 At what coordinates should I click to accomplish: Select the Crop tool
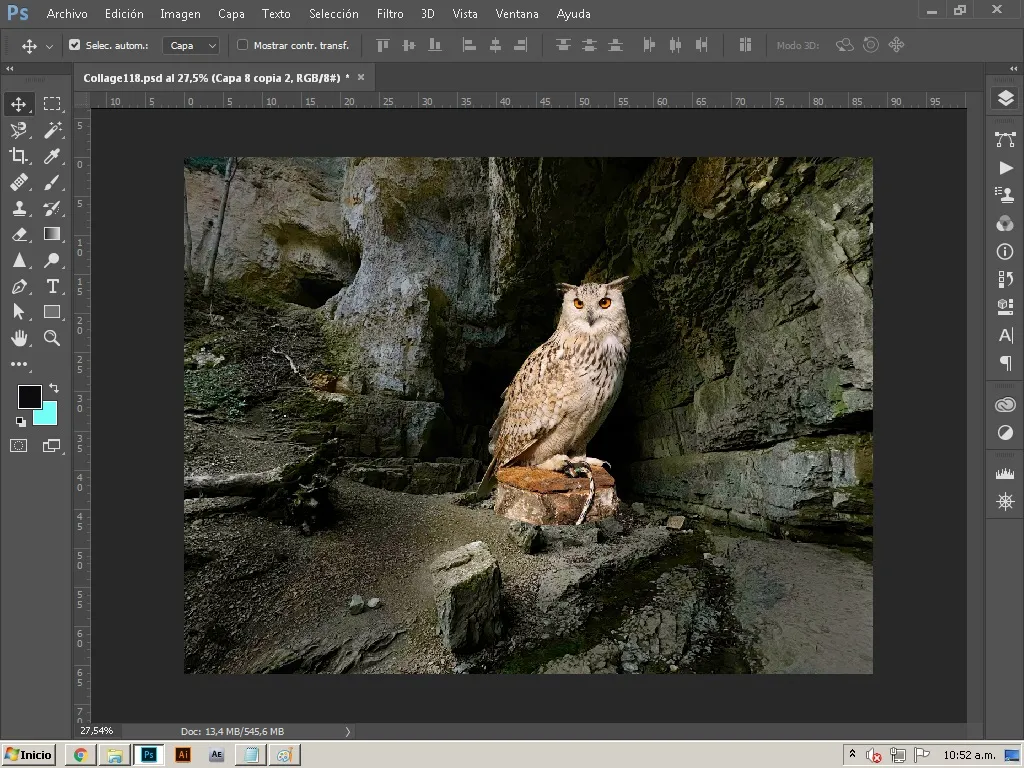tap(18, 156)
